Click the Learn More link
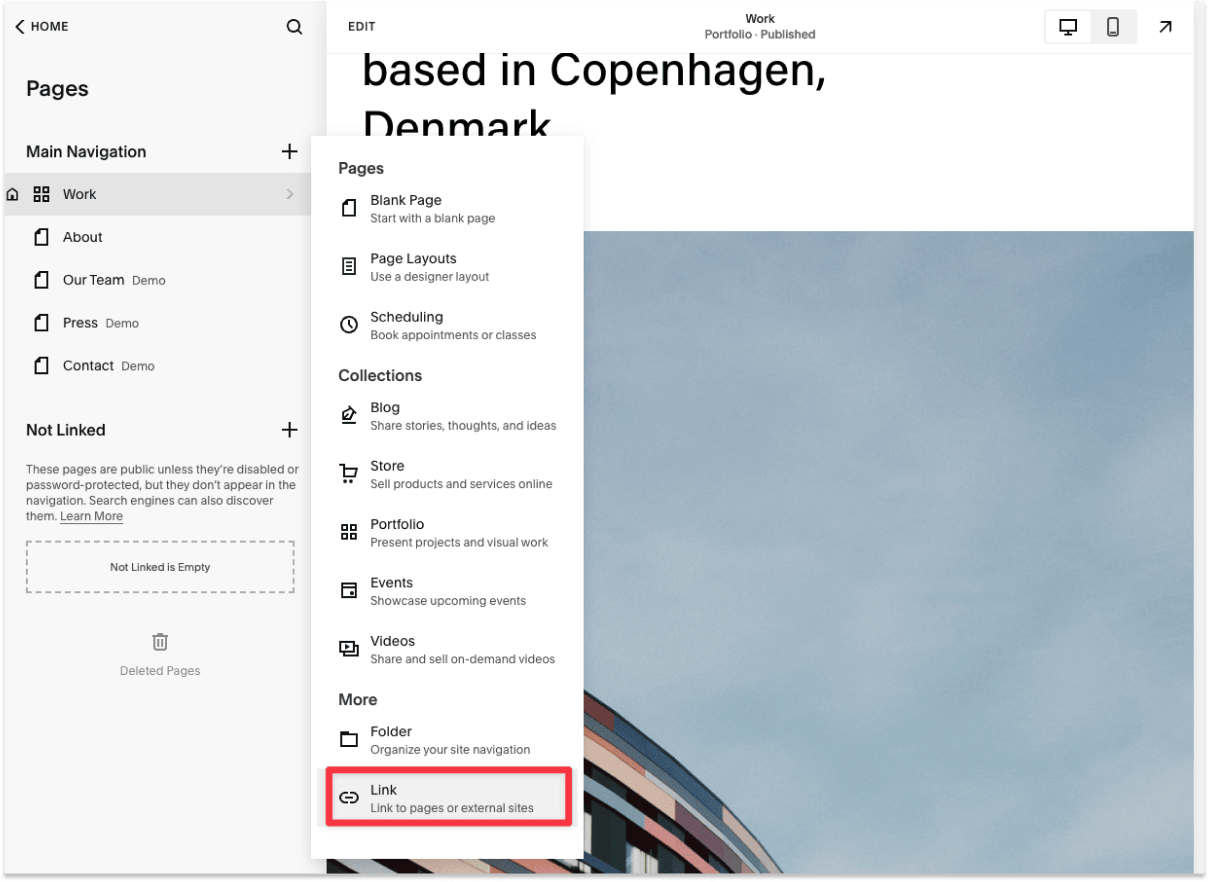 coord(91,516)
